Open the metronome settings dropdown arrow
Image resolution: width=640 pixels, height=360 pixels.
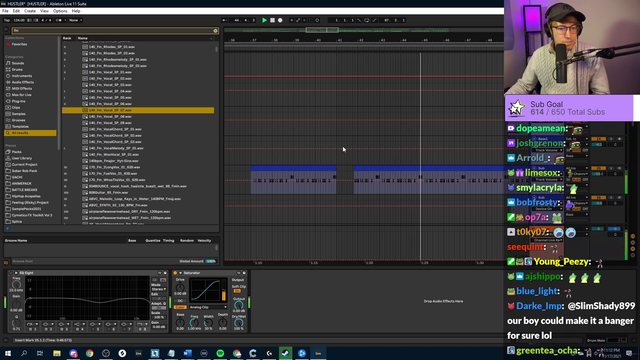pyautogui.click(x=64, y=20)
